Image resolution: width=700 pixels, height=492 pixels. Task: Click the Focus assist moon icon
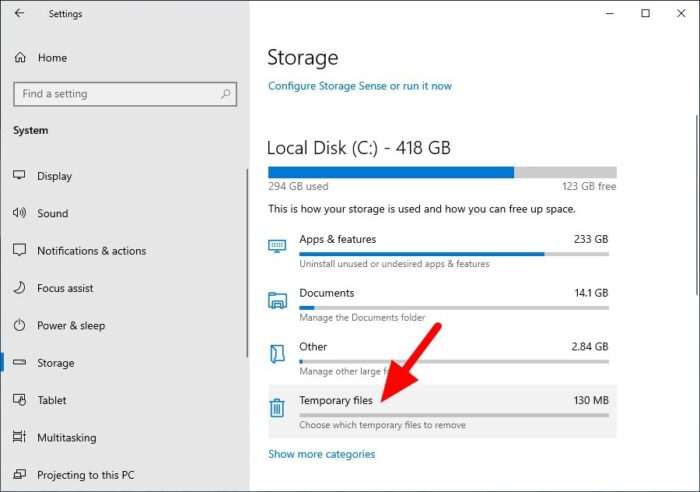[19, 288]
